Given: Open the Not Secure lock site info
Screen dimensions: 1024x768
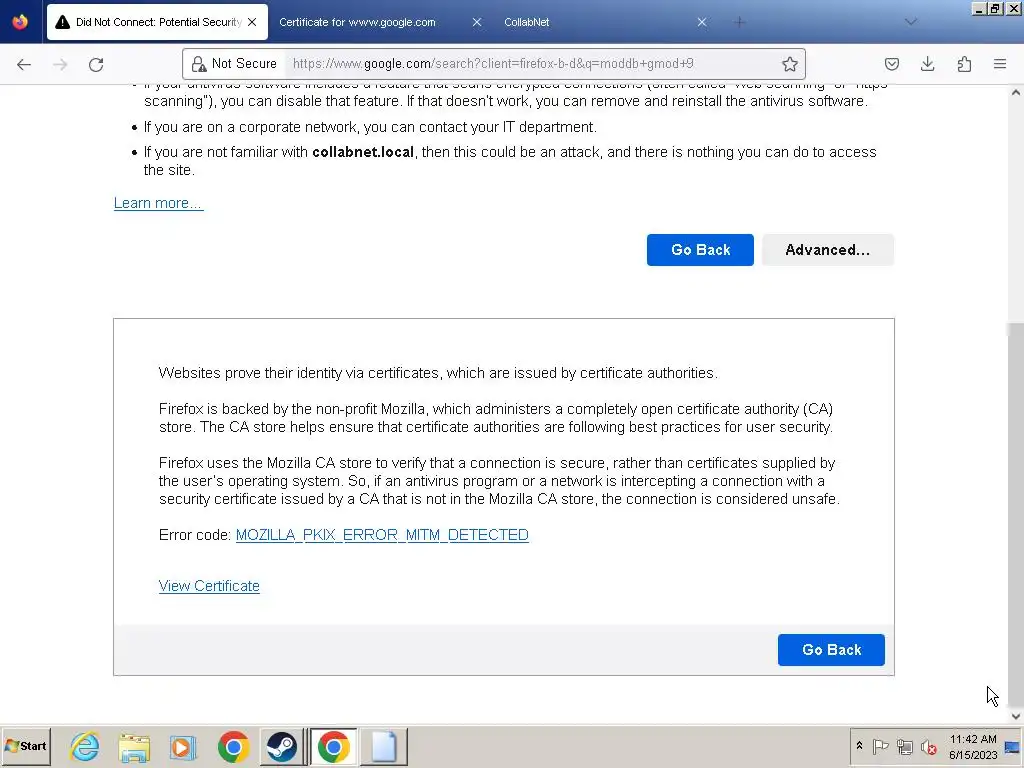Looking at the screenshot, I should (235, 63).
